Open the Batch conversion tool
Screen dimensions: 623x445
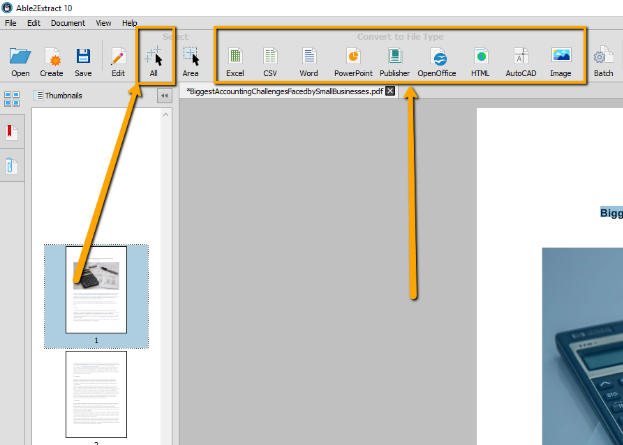[x=604, y=62]
